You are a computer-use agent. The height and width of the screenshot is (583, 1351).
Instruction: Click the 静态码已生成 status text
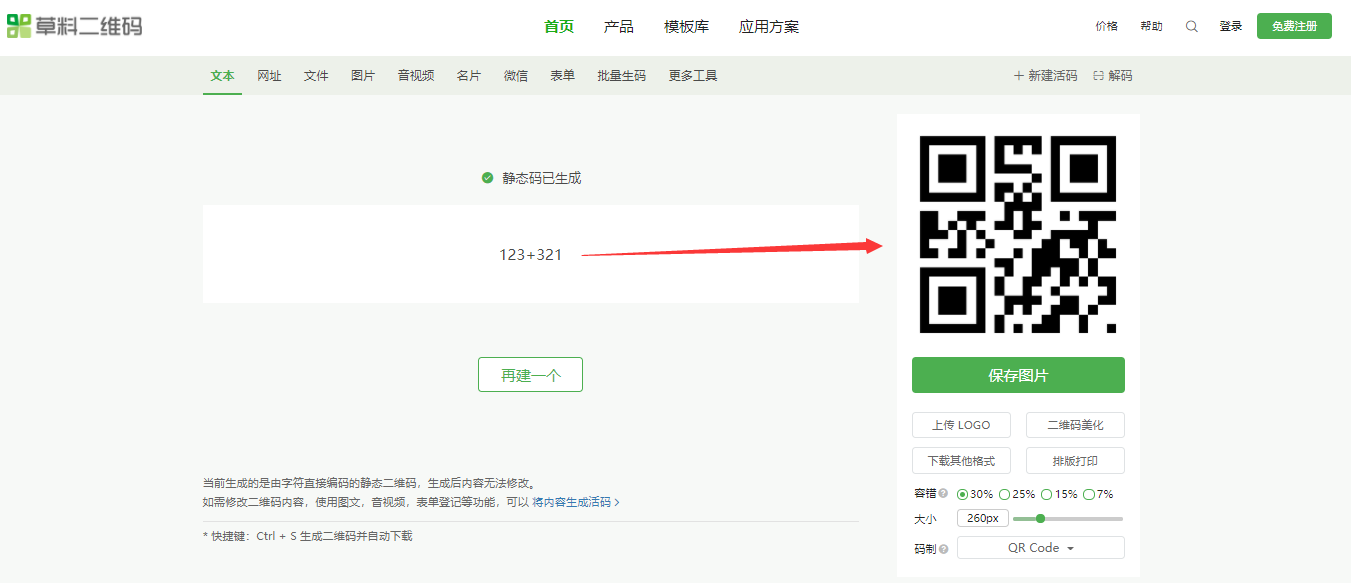[x=541, y=178]
